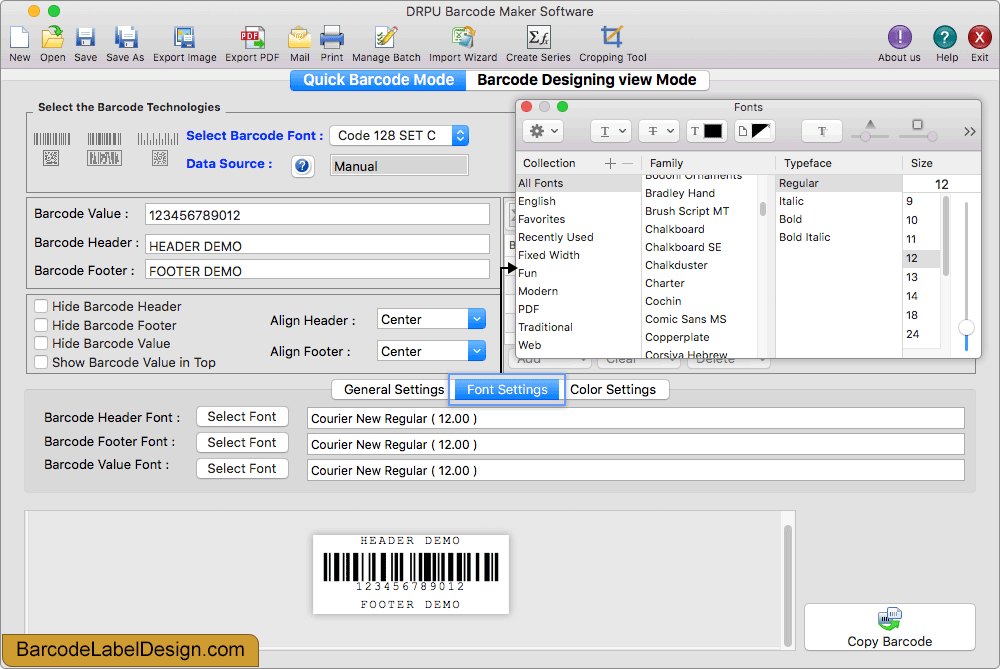
Task: Enable Show Barcode Value in Top
Action: pyautogui.click(x=41, y=362)
